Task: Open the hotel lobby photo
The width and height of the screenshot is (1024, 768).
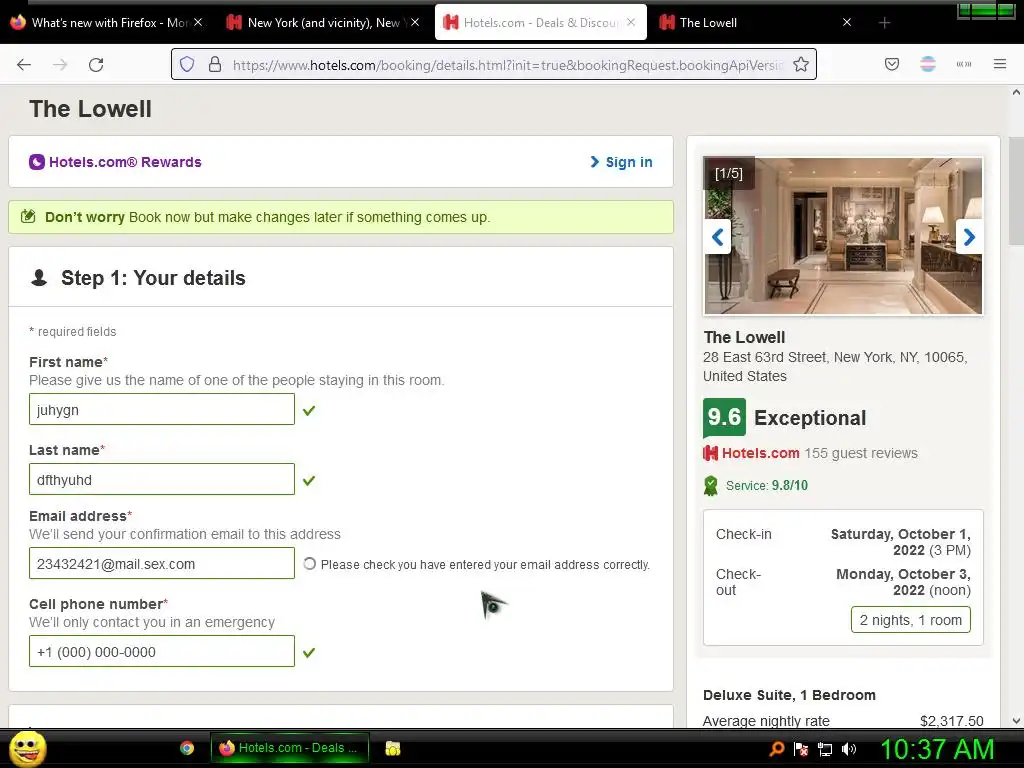Action: tap(843, 236)
